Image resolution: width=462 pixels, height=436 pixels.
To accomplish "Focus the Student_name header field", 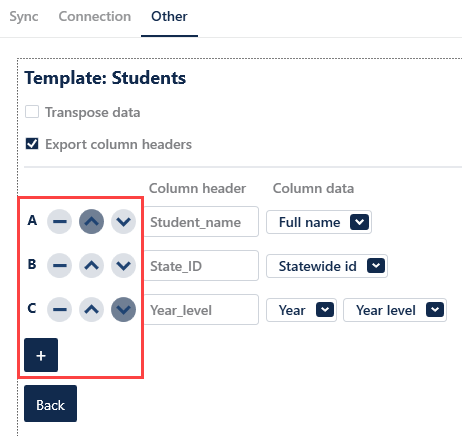I will pos(201,222).
